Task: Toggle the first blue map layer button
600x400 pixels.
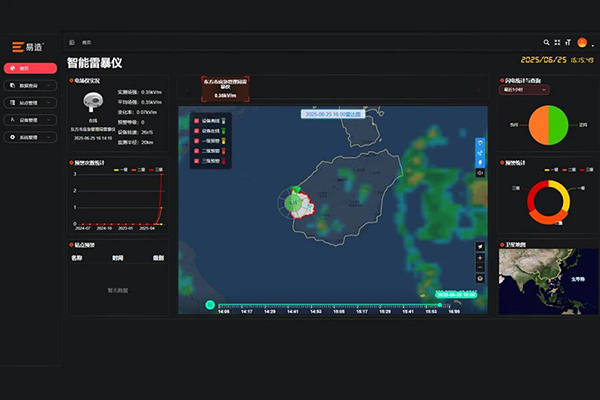Action: 480,144
